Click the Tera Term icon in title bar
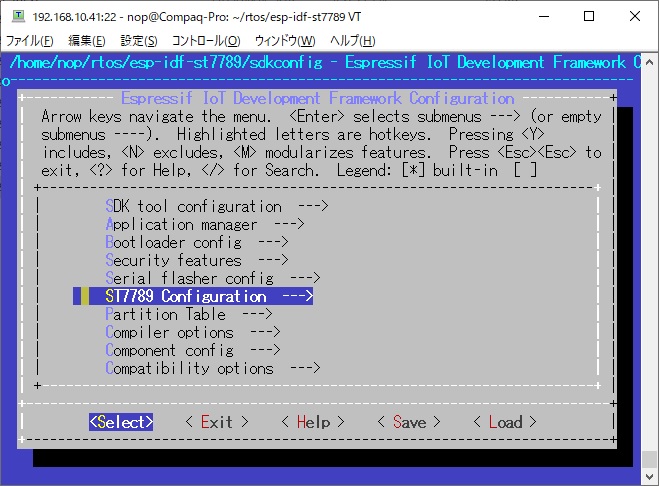Screen dimensions: 659x486 [x=18, y=16]
